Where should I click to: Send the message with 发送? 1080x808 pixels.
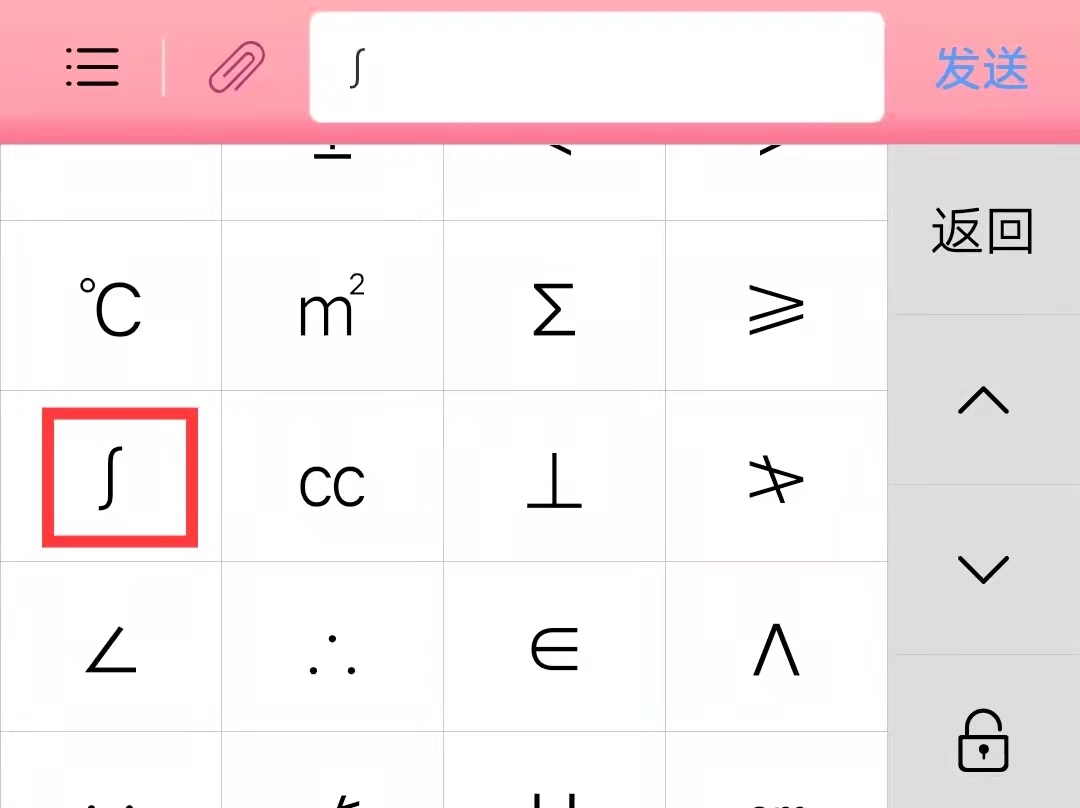point(982,68)
